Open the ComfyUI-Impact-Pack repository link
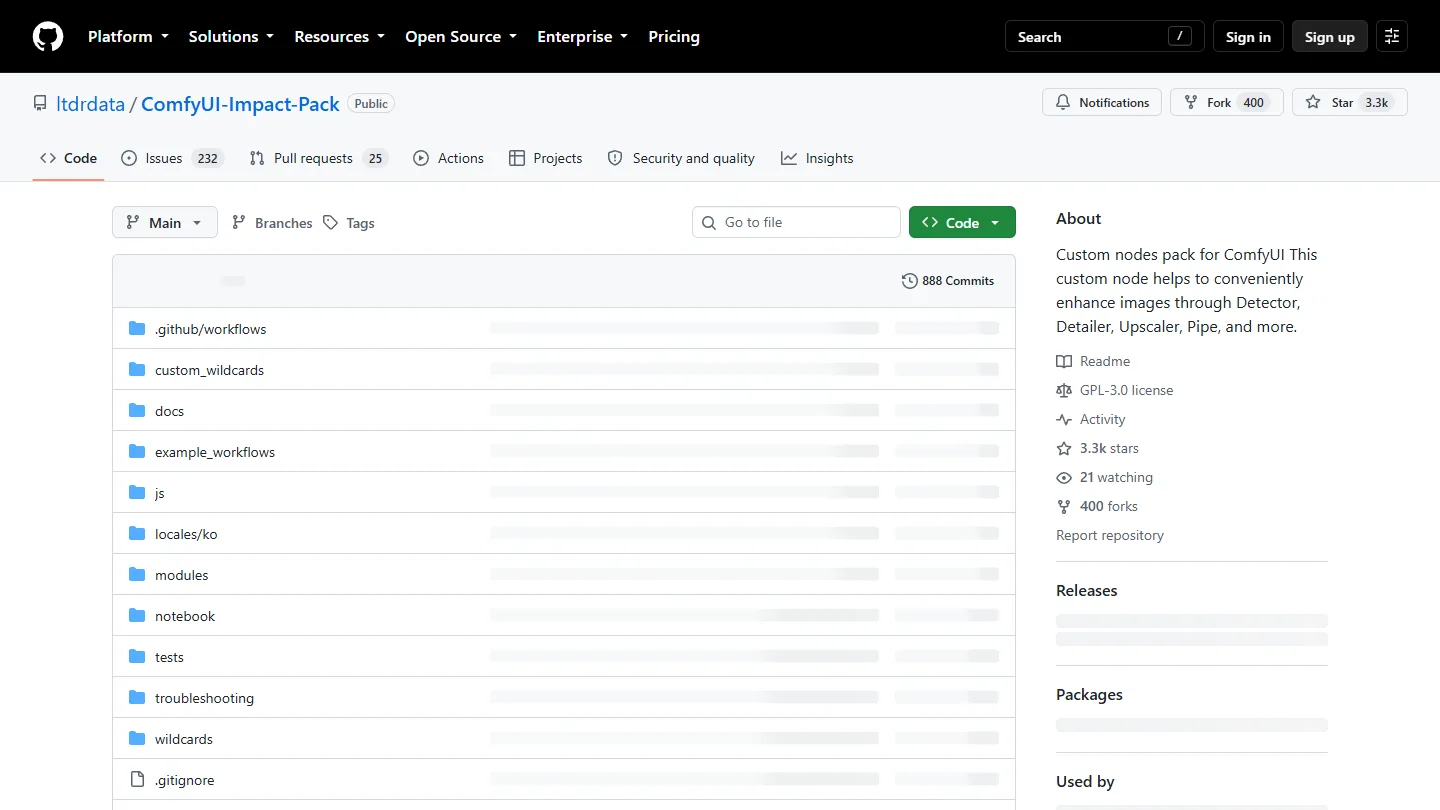This screenshot has height=810, width=1440. click(x=240, y=104)
